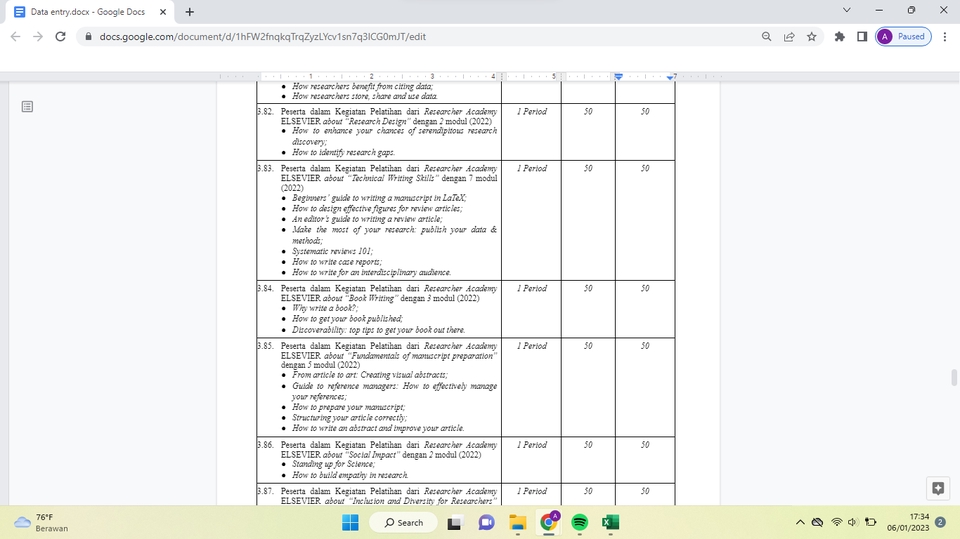This screenshot has height=539, width=960.
Task: Click "1 Period" cell in row 3.82
Action: point(531,111)
